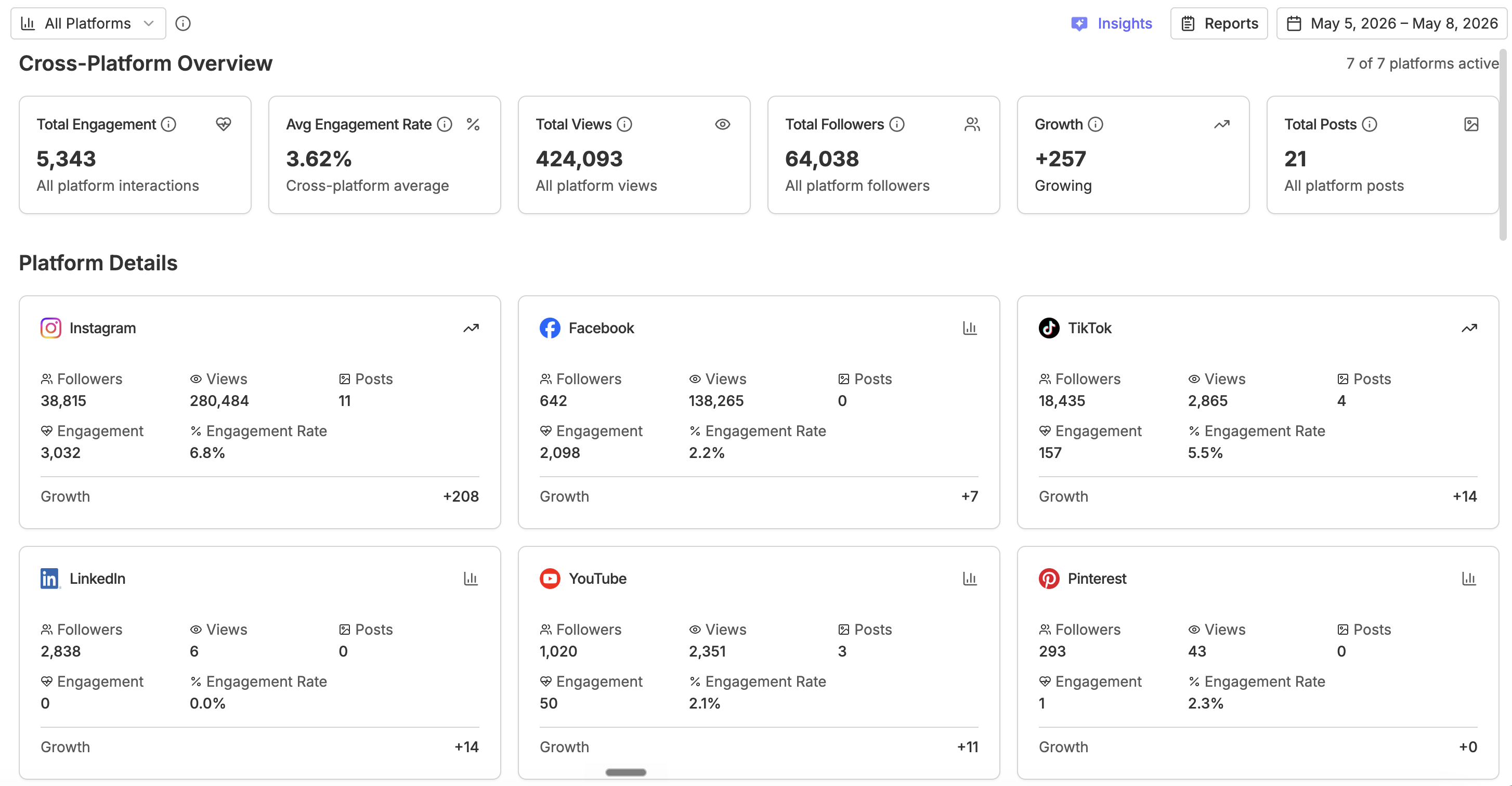Click Instagram growth value +208
Image resolution: width=1512 pixels, height=786 pixels.
click(461, 496)
